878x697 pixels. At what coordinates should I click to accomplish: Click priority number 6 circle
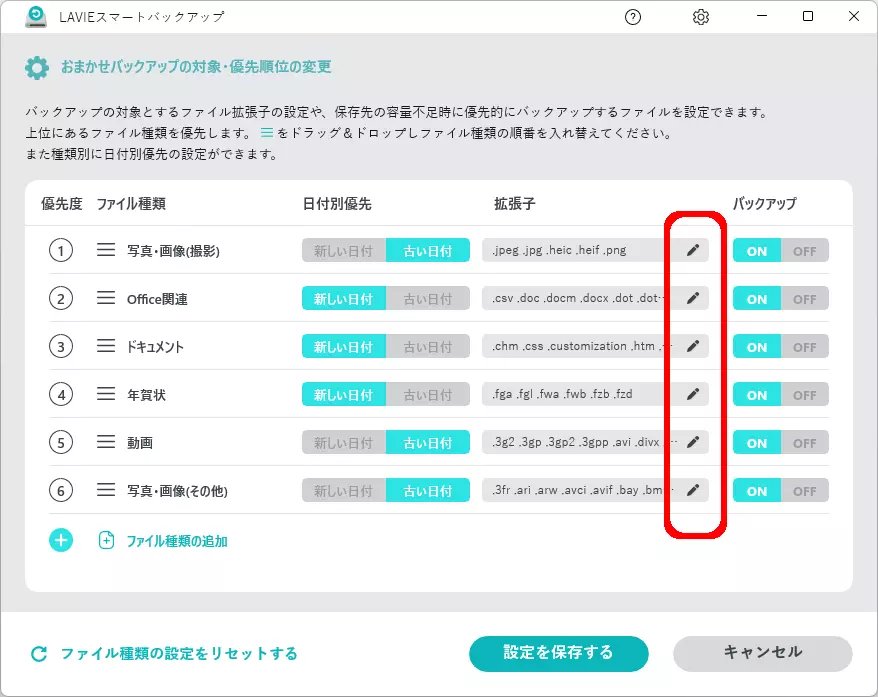click(x=61, y=491)
